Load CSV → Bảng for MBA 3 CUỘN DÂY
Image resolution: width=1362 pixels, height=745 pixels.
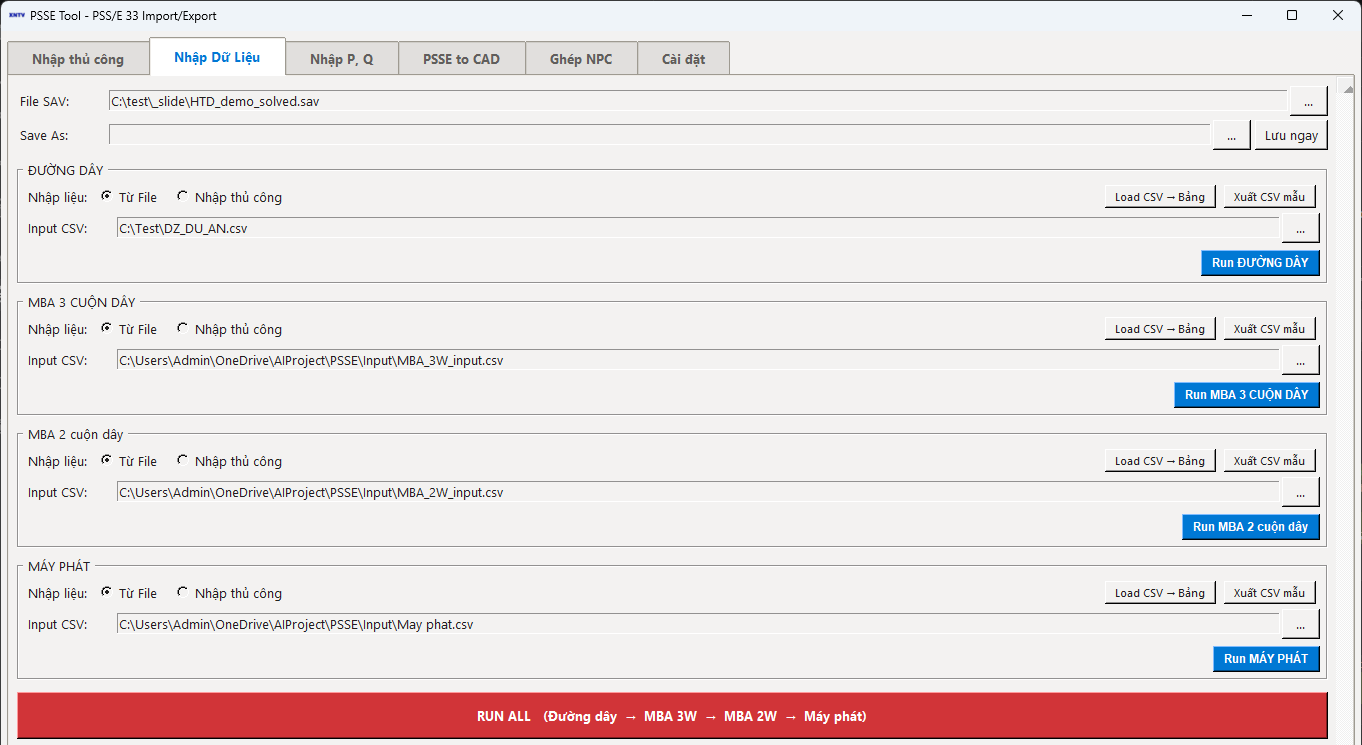pos(1160,329)
